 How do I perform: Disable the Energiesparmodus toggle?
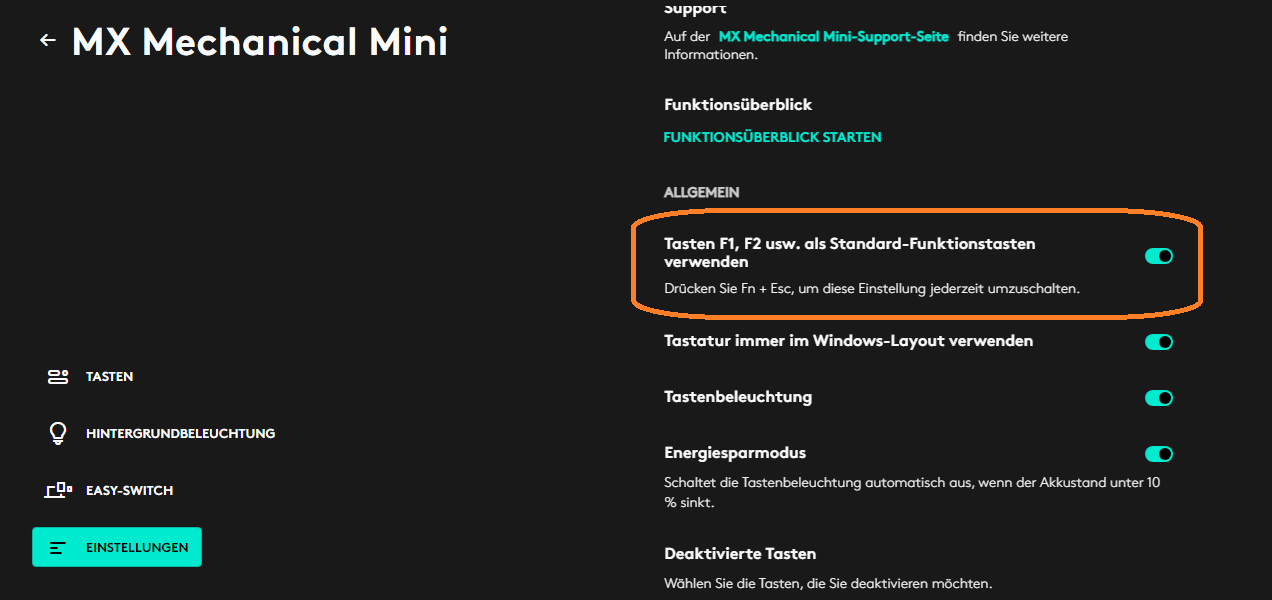pos(1159,453)
